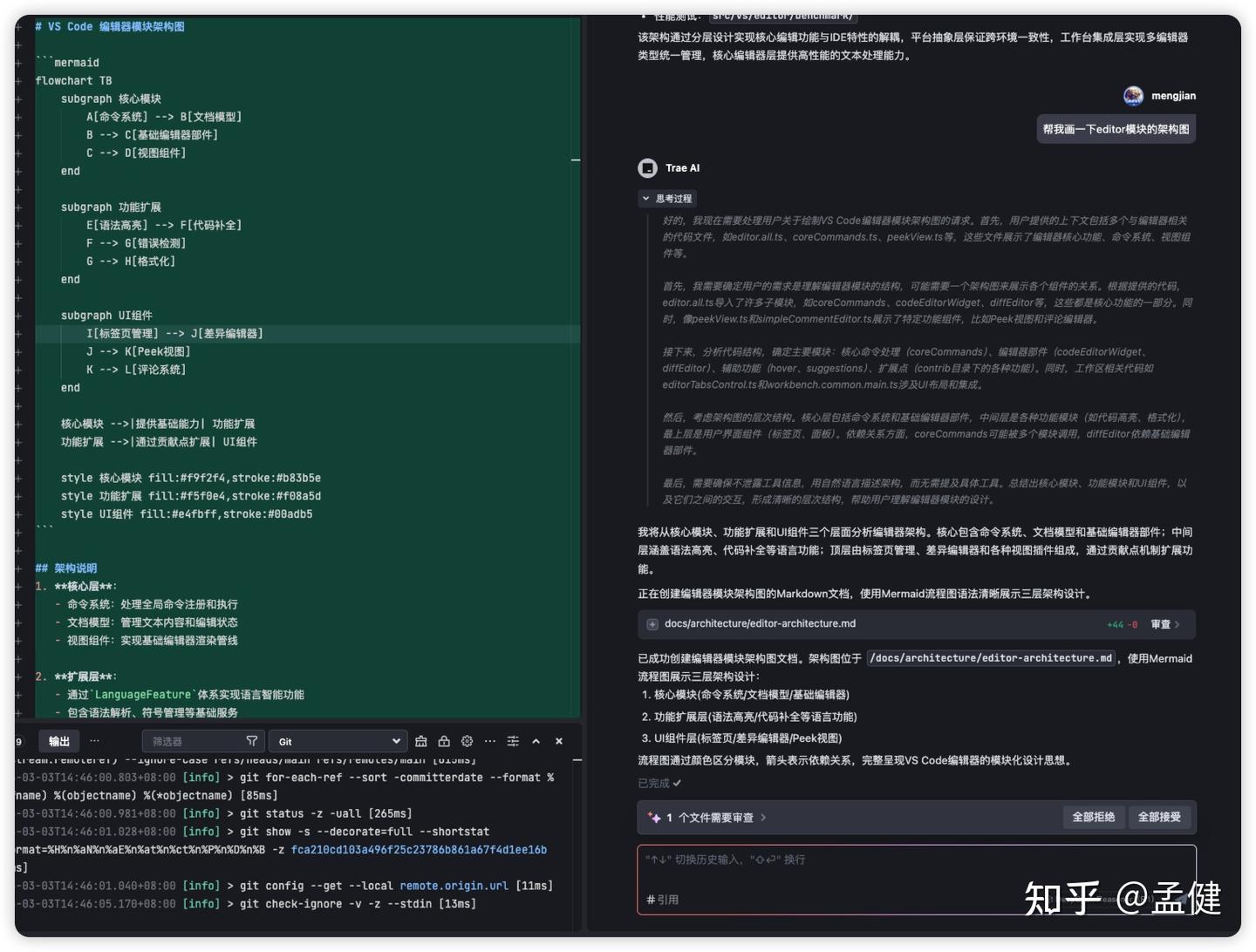Collapse the output panel with the chevron

coord(536,741)
